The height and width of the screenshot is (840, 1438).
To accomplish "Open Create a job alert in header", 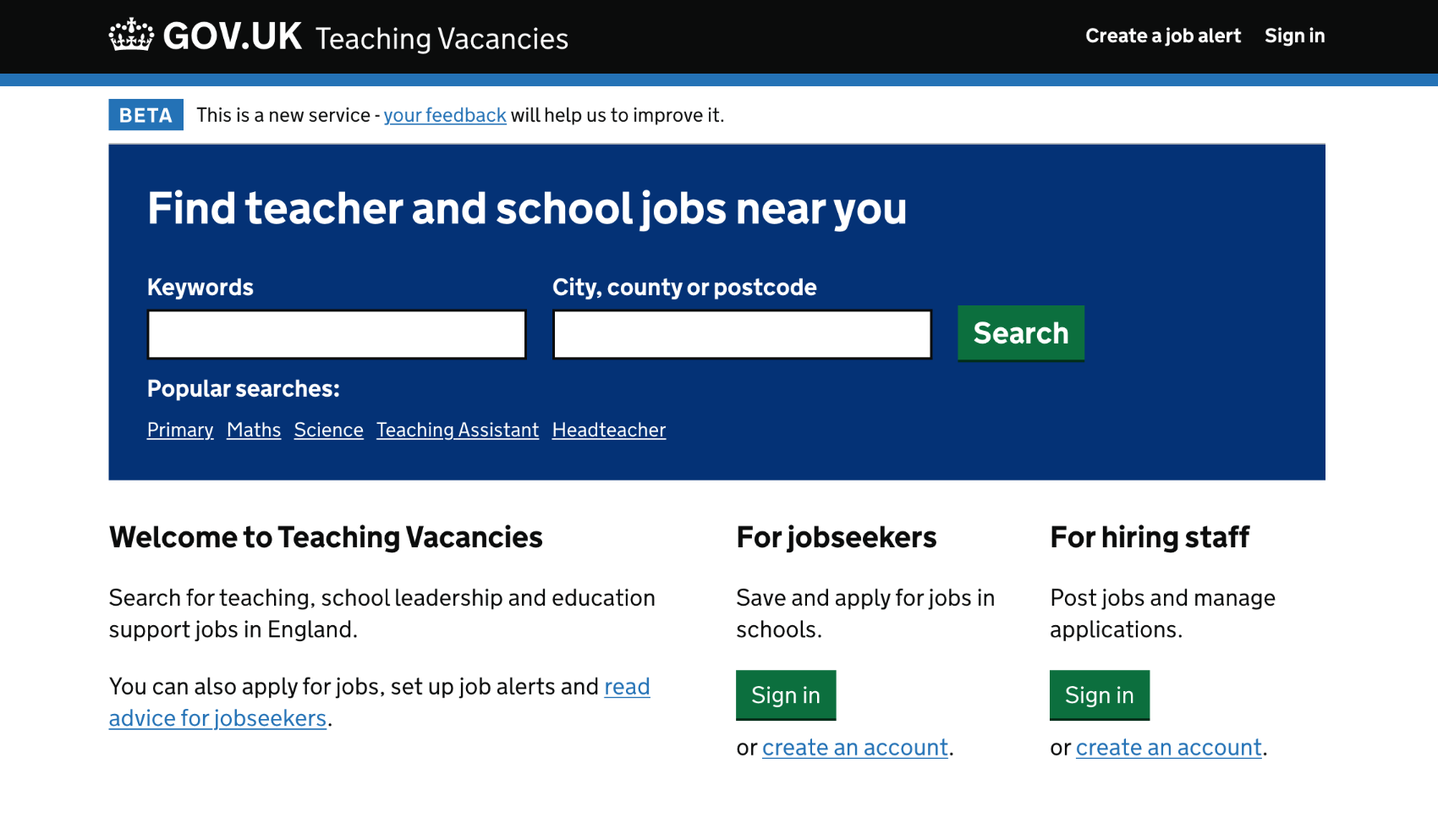I will tap(1163, 36).
